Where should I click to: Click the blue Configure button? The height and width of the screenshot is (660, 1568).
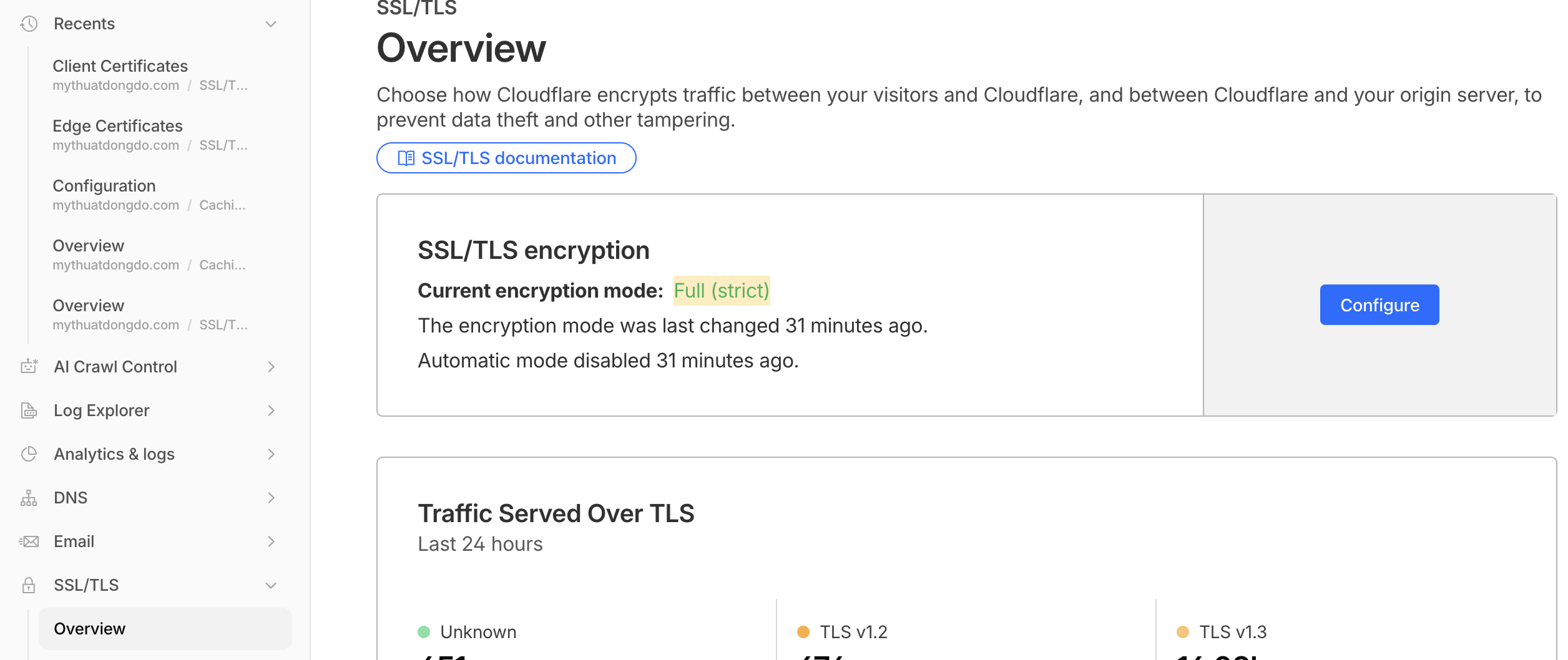[x=1379, y=305]
